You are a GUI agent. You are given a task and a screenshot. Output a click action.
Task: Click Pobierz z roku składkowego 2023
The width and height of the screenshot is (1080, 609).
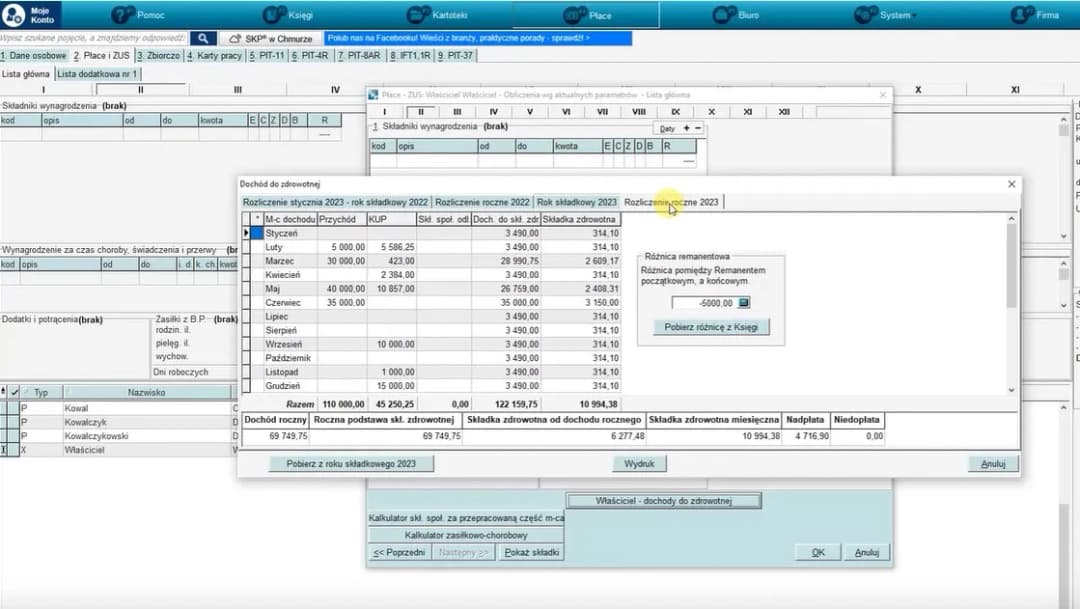click(x=352, y=464)
